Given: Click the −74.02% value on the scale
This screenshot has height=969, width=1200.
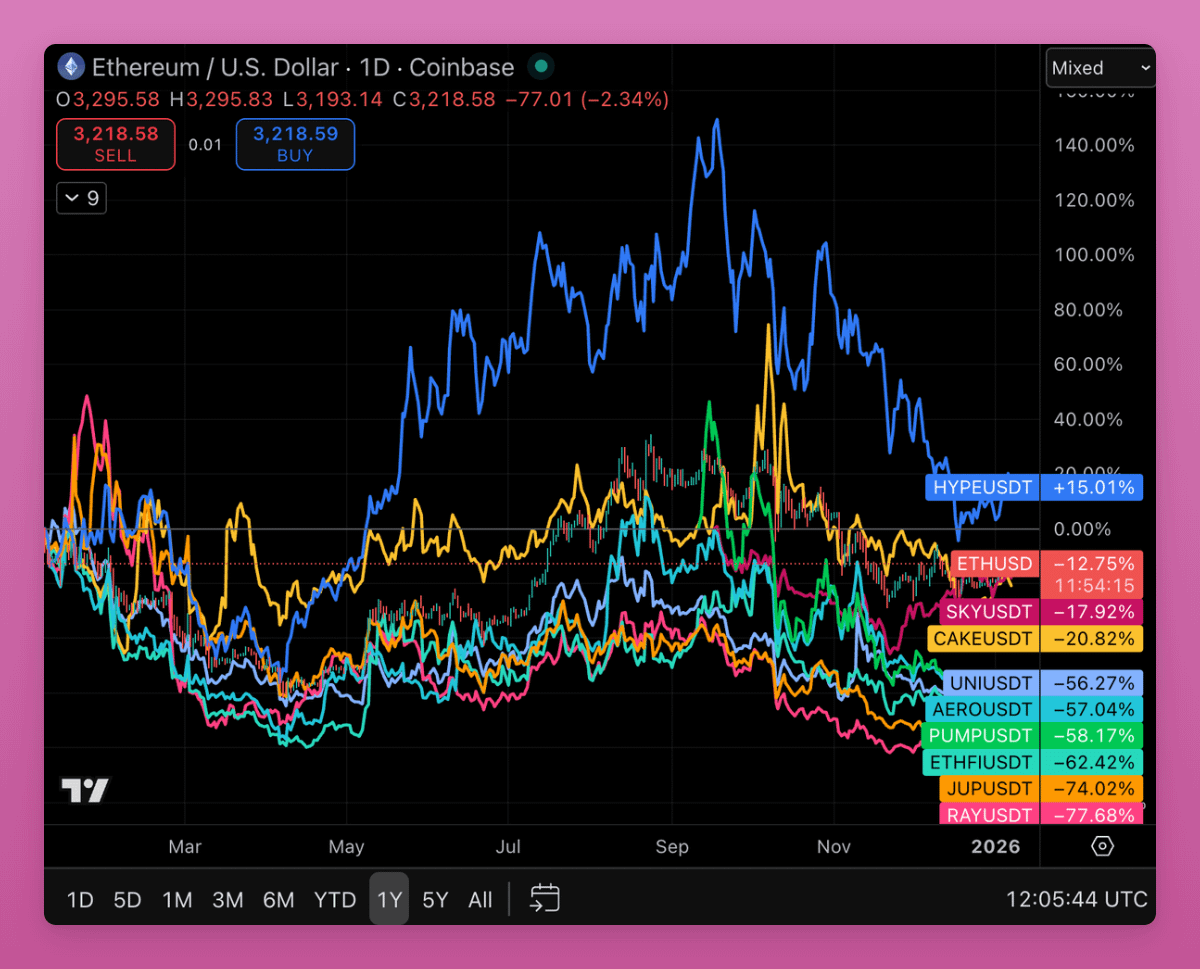Looking at the screenshot, I should pyautogui.click(x=1094, y=788).
